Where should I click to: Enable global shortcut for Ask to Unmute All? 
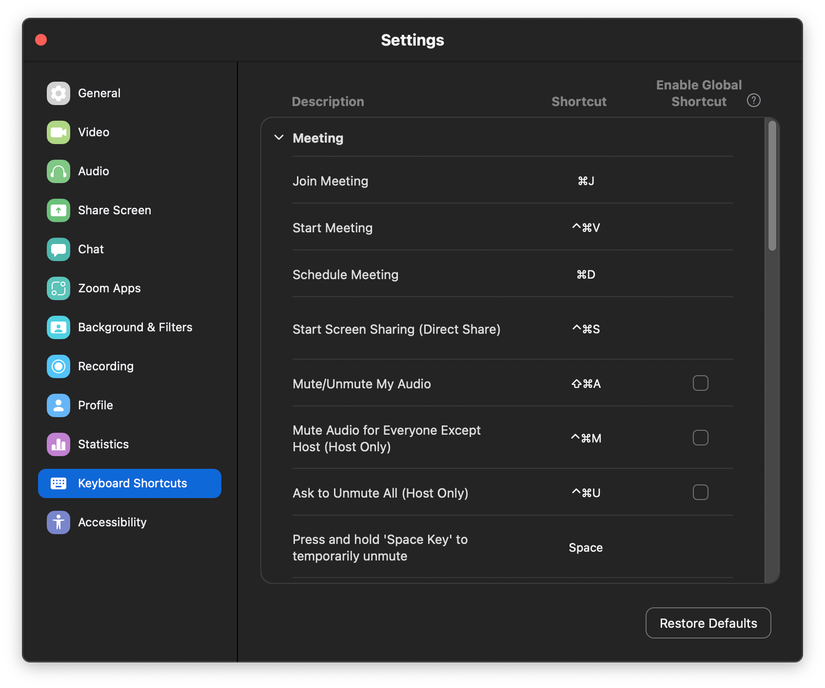pos(700,492)
